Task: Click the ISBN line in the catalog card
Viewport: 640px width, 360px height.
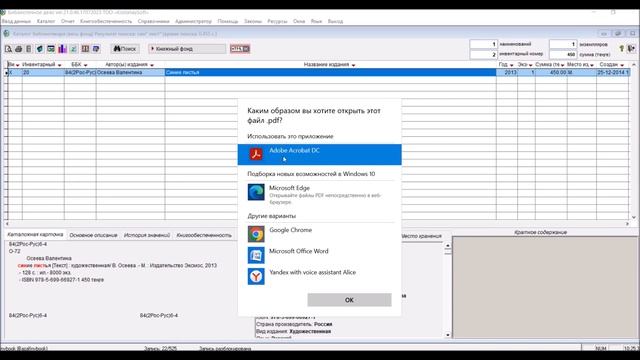Action: (x=61, y=280)
